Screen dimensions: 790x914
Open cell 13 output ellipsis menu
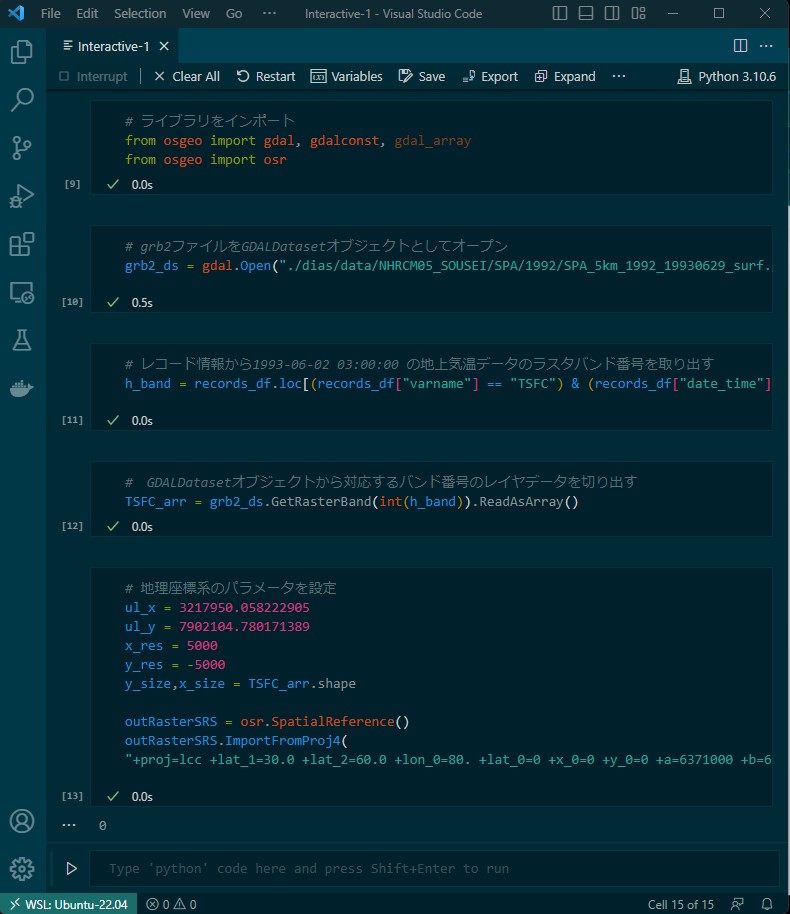point(69,825)
